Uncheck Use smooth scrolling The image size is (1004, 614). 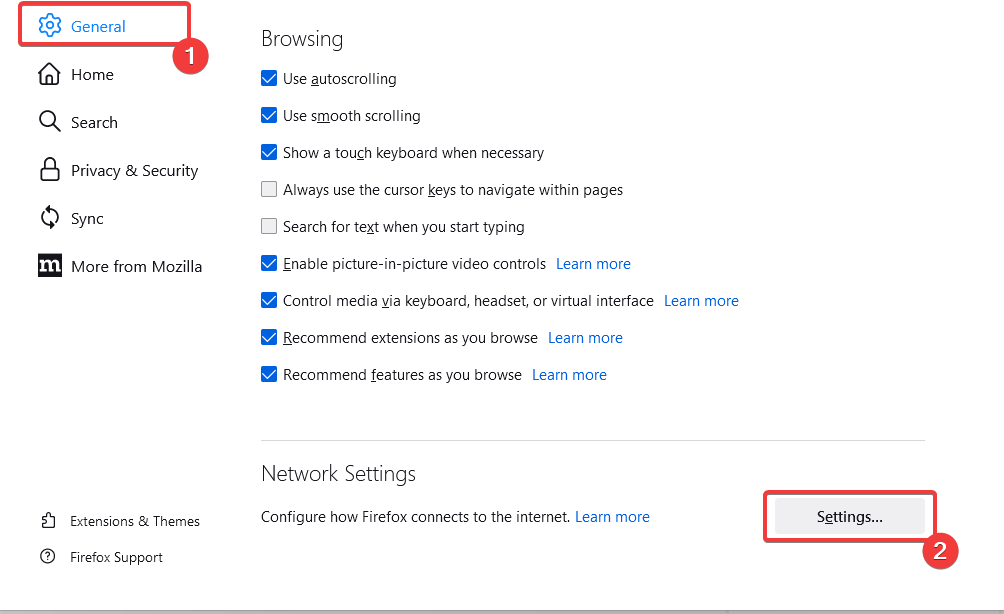click(x=269, y=116)
